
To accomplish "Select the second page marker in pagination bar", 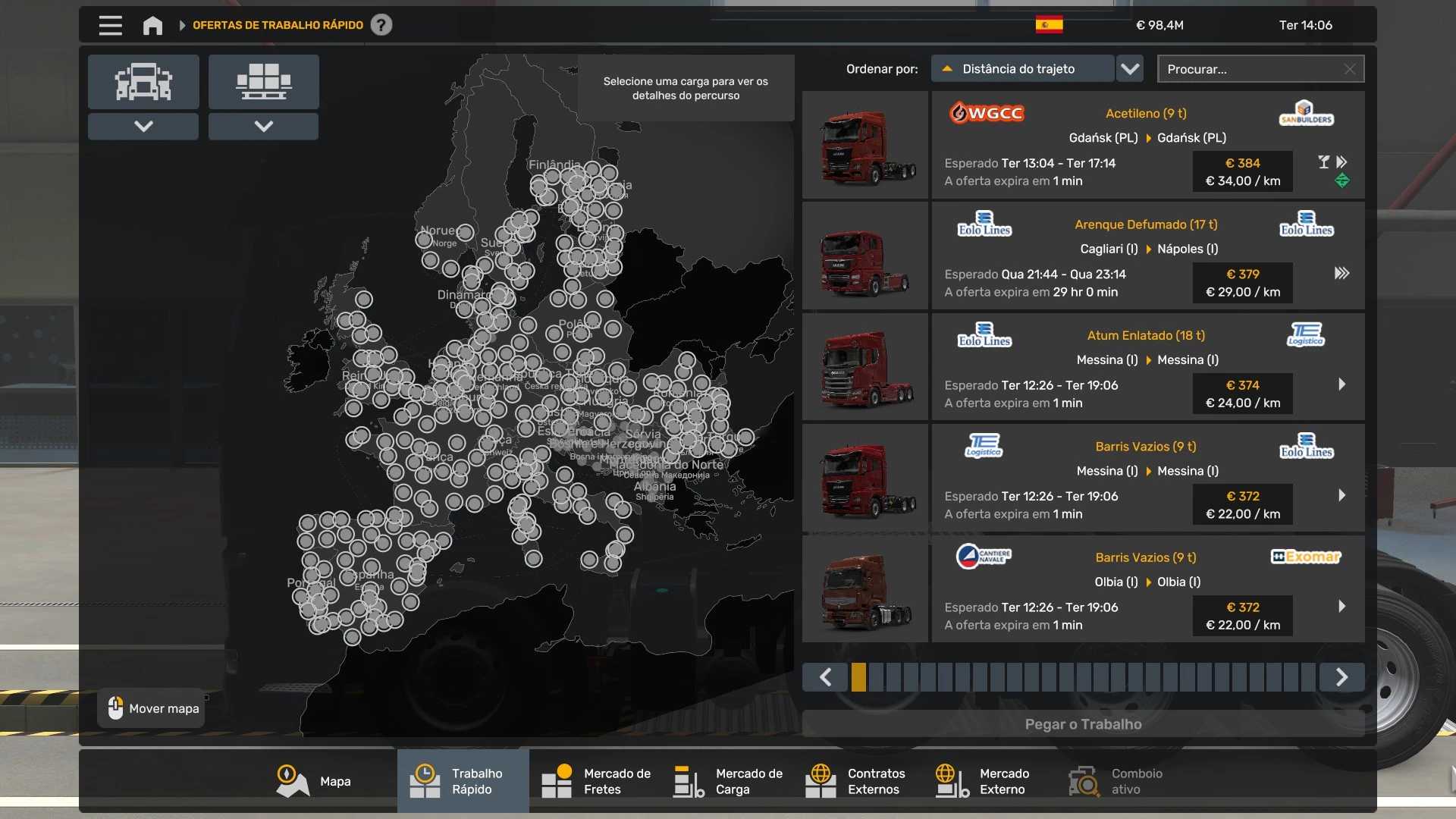I will [876, 676].
